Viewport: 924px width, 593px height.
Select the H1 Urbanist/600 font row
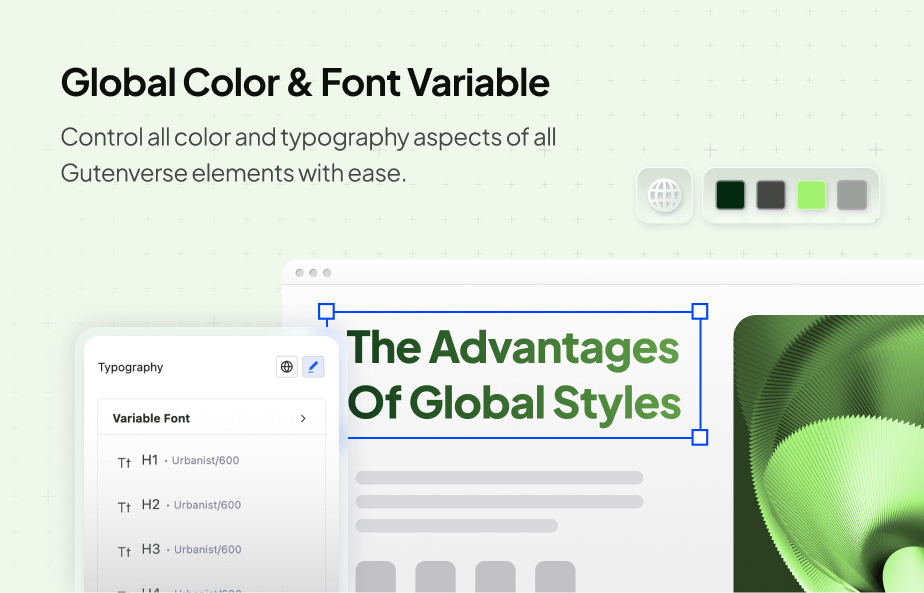coord(212,460)
